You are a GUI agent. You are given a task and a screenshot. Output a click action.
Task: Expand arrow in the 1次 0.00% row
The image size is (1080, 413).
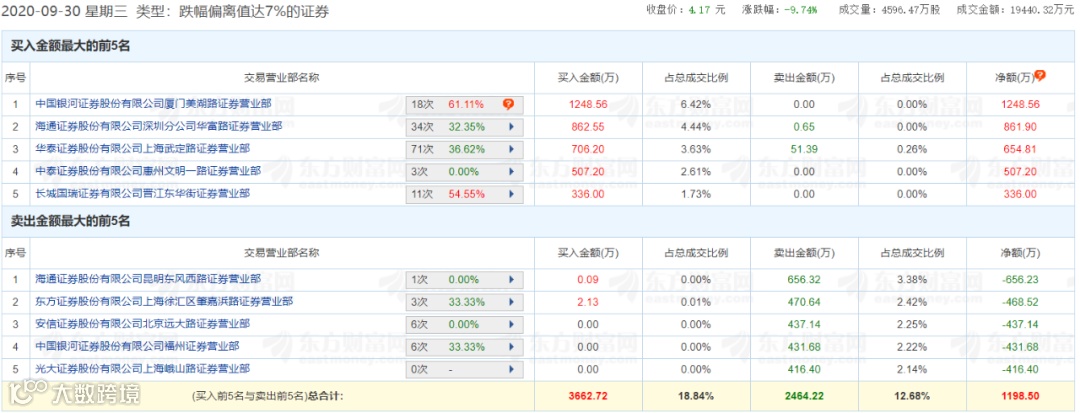click(511, 280)
